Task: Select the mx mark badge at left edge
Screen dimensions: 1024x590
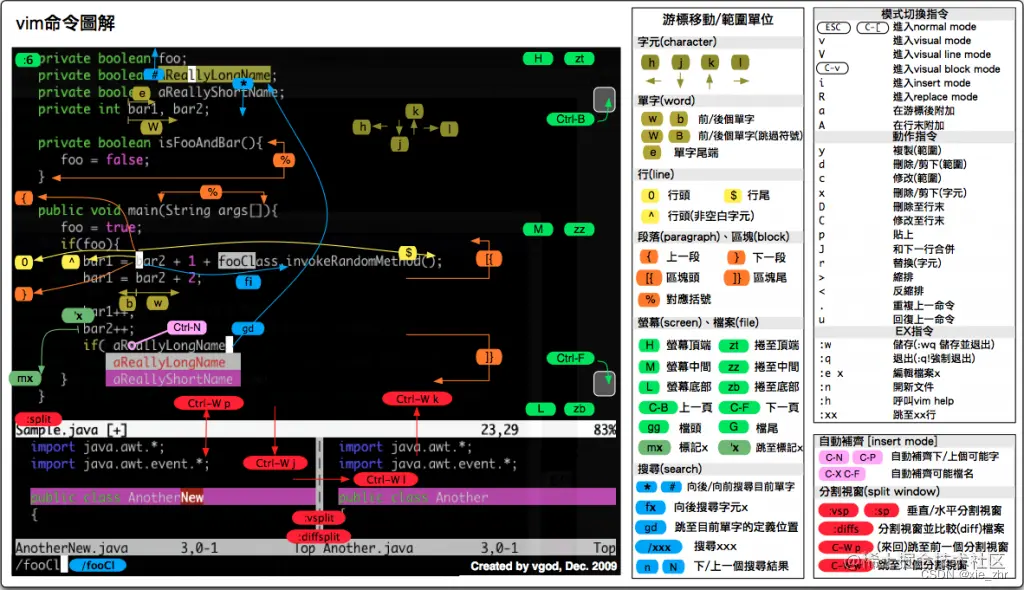Action: pyautogui.click(x=27, y=378)
